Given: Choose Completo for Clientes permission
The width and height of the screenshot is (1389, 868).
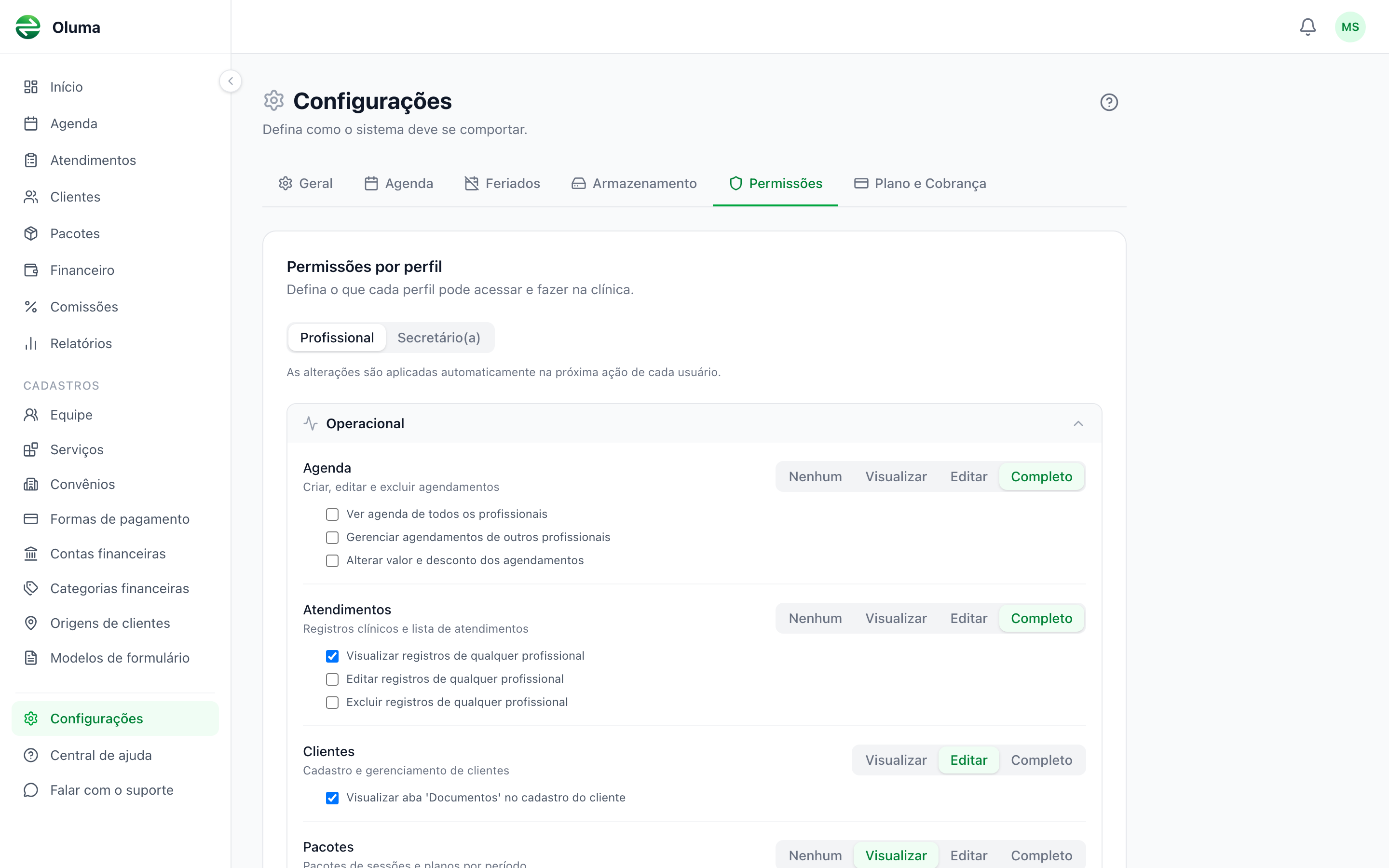Looking at the screenshot, I should click(x=1042, y=760).
